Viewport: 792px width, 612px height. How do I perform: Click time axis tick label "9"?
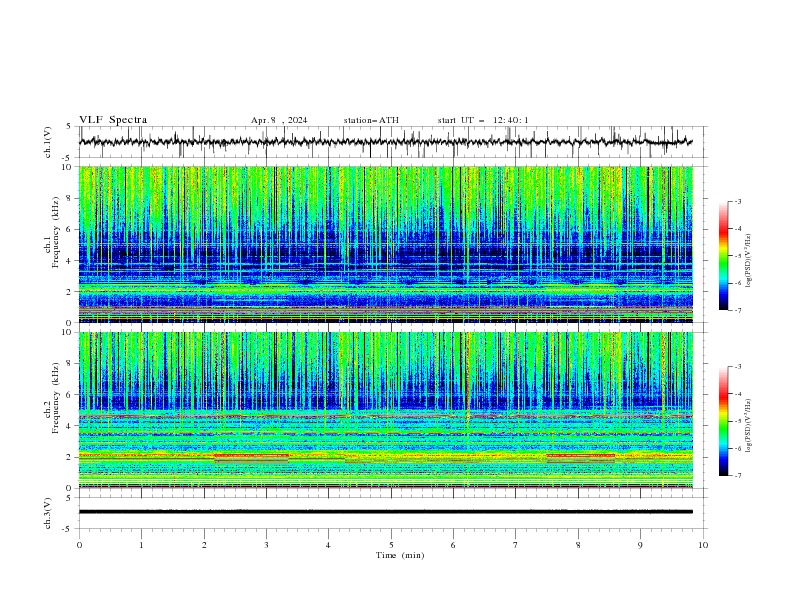tap(640, 545)
